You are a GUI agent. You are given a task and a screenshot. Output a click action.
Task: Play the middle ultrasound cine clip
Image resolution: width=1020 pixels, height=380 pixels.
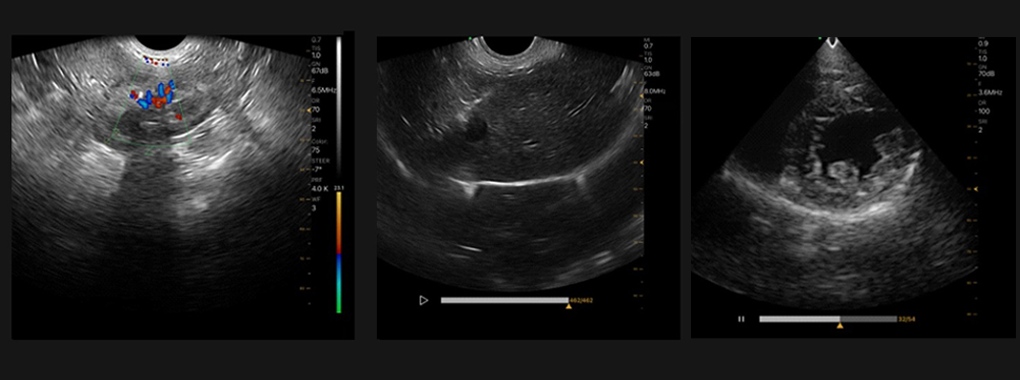tap(424, 300)
